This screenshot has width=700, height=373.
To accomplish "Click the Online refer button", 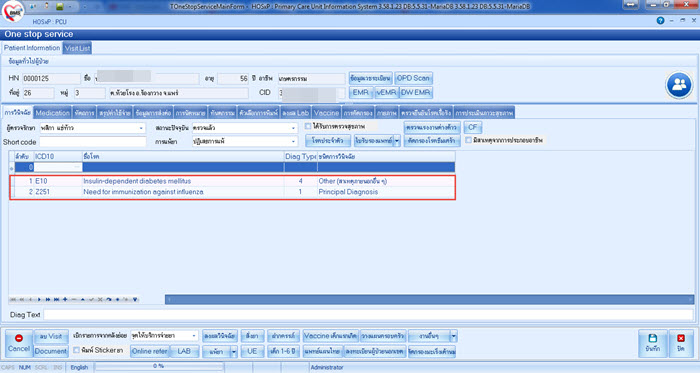I will 150,351.
